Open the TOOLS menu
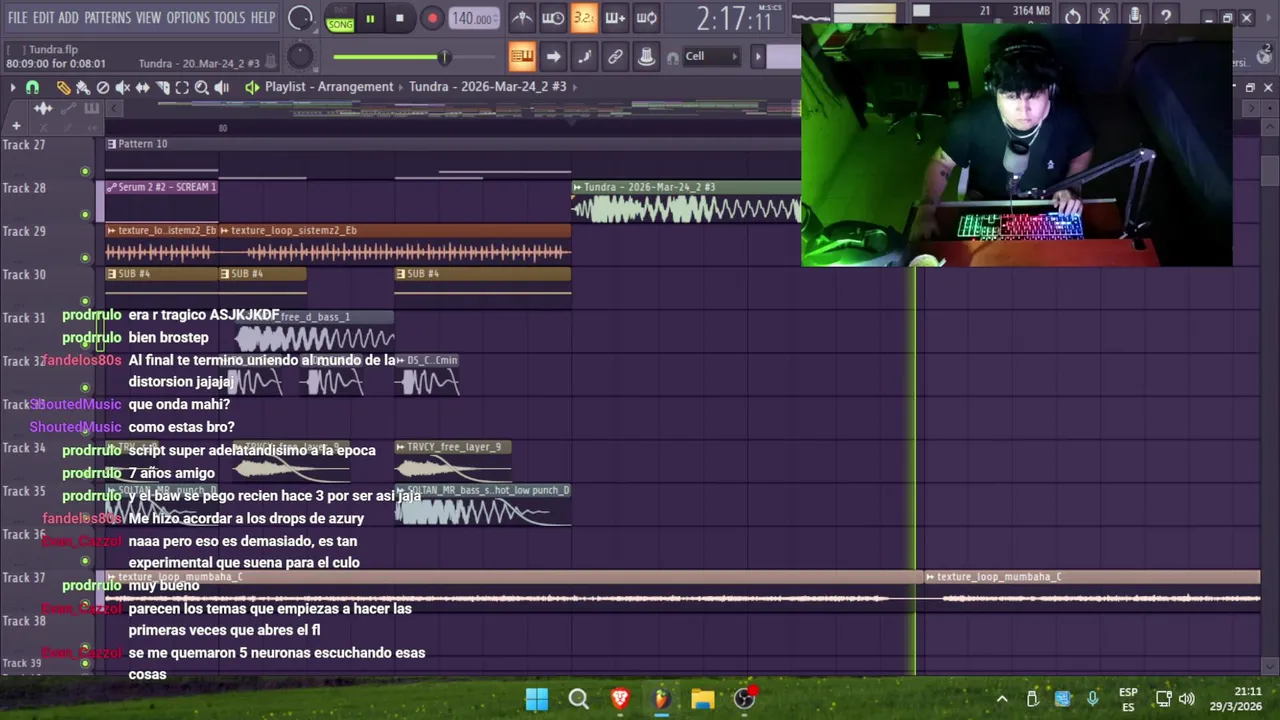This screenshot has width=1280, height=720. (x=229, y=18)
